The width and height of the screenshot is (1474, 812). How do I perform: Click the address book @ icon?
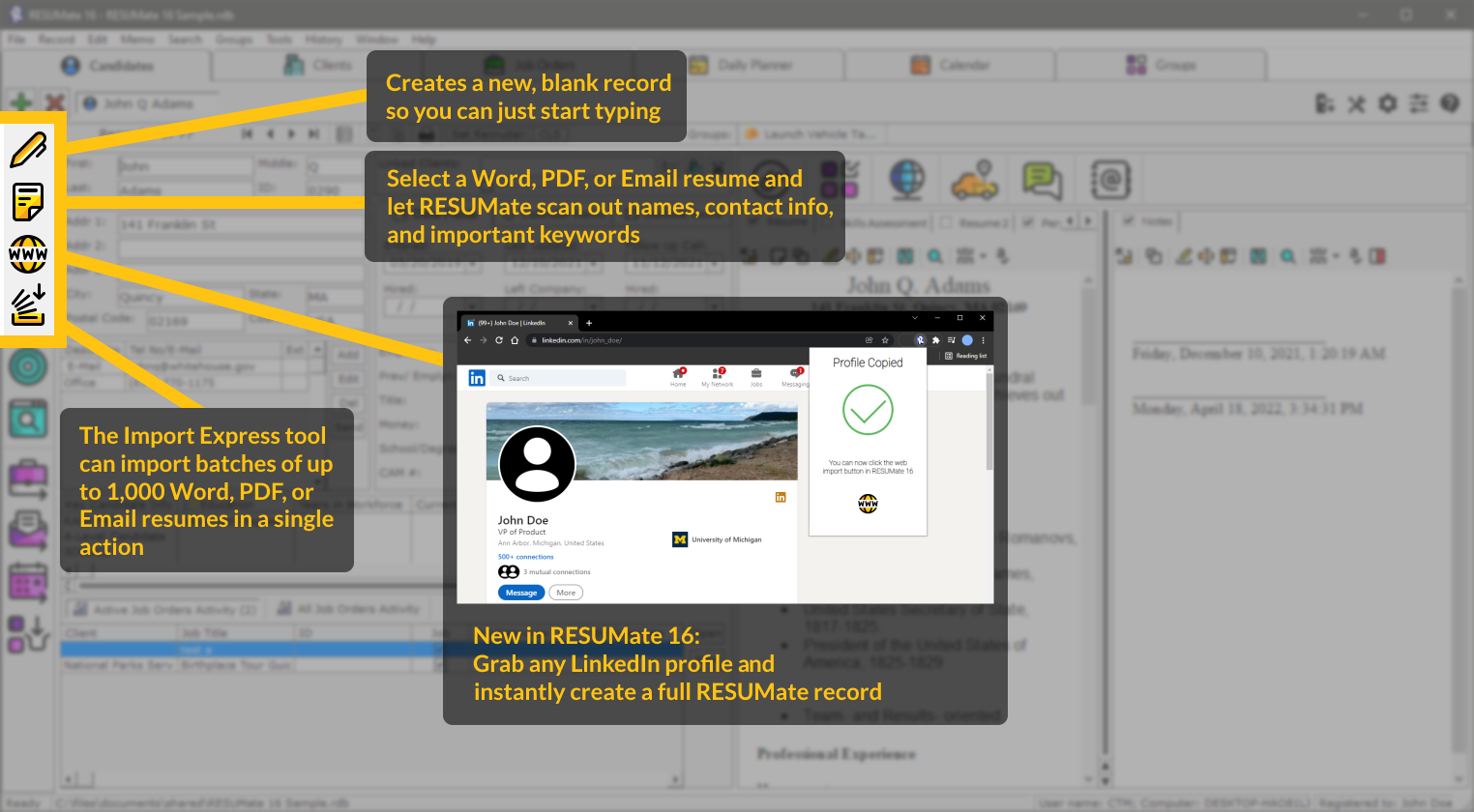pos(1110,180)
